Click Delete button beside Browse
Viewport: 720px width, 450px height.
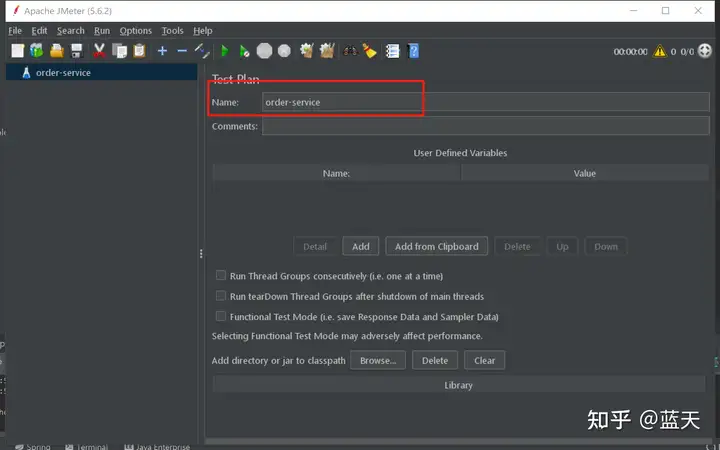click(x=435, y=360)
